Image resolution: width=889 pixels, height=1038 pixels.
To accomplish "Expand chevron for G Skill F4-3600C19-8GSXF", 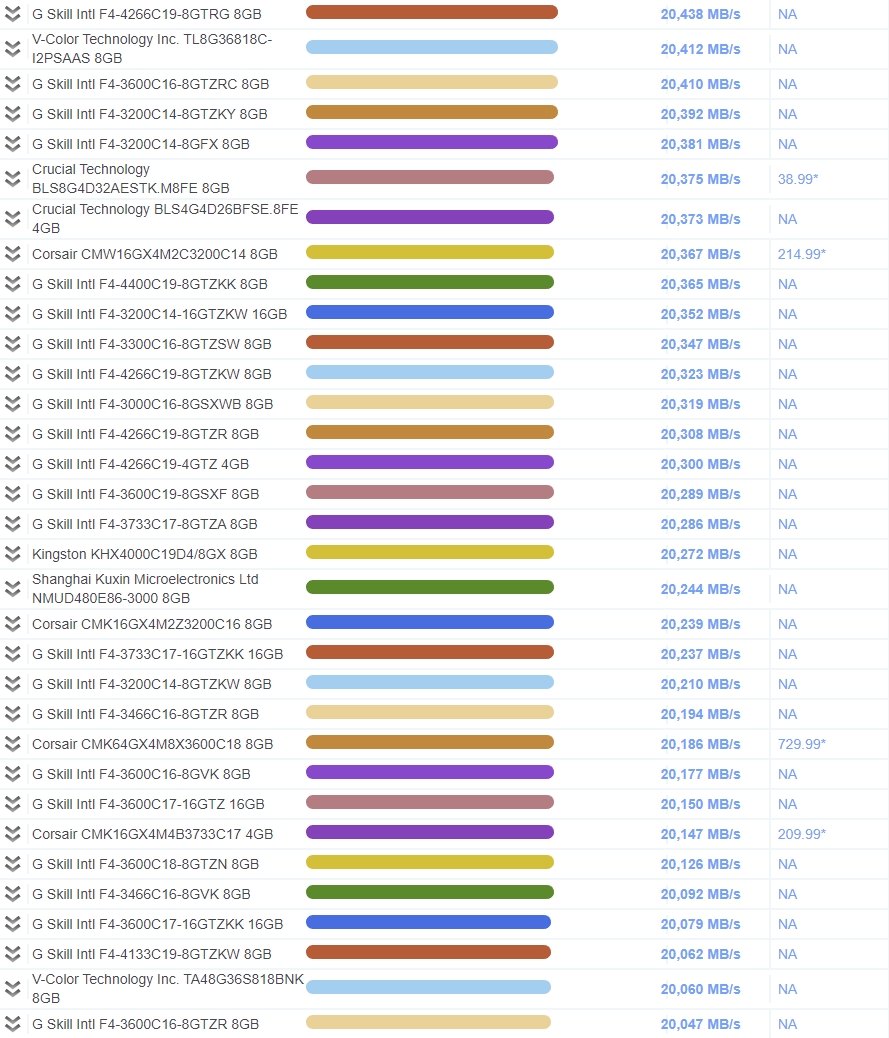I will (x=13, y=494).
